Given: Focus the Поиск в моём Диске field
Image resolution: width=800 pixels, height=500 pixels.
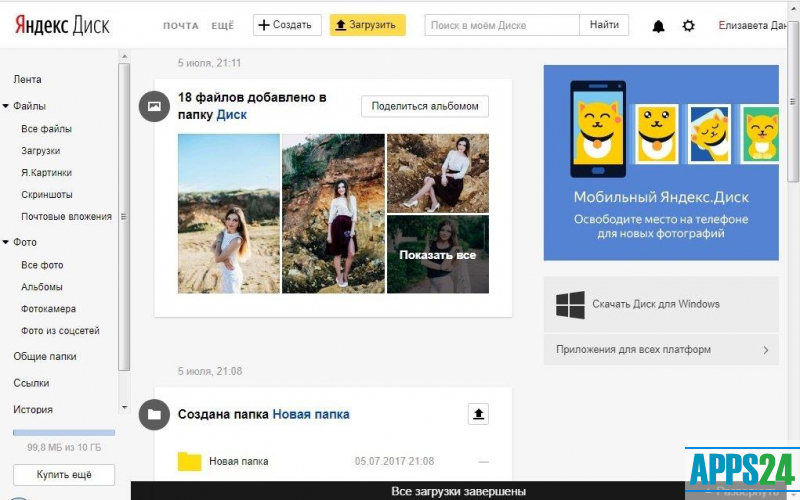Looking at the screenshot, I should 502,25.
